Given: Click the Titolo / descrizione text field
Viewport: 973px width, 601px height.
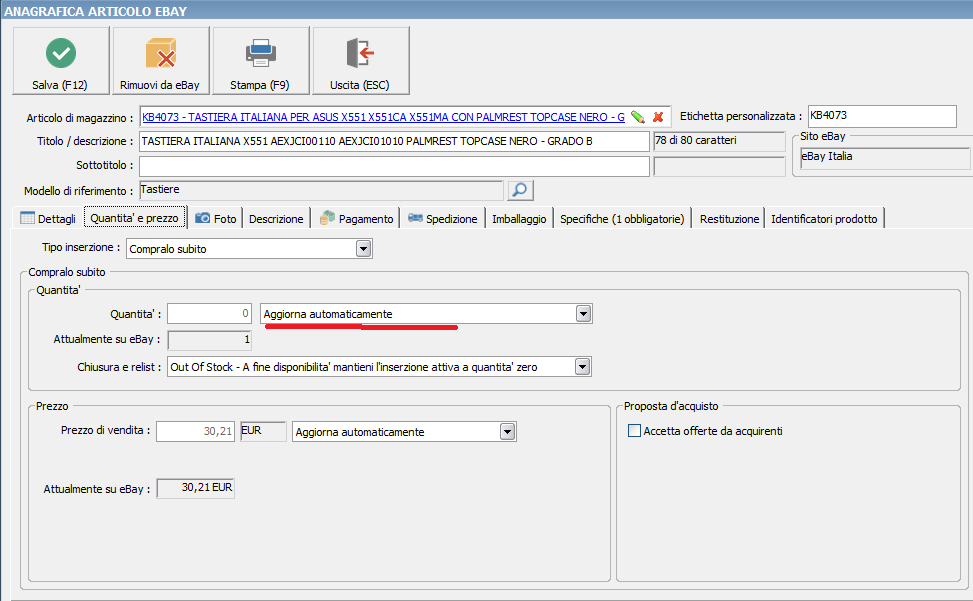Looking at the screenshot, I should click(394, 141).
